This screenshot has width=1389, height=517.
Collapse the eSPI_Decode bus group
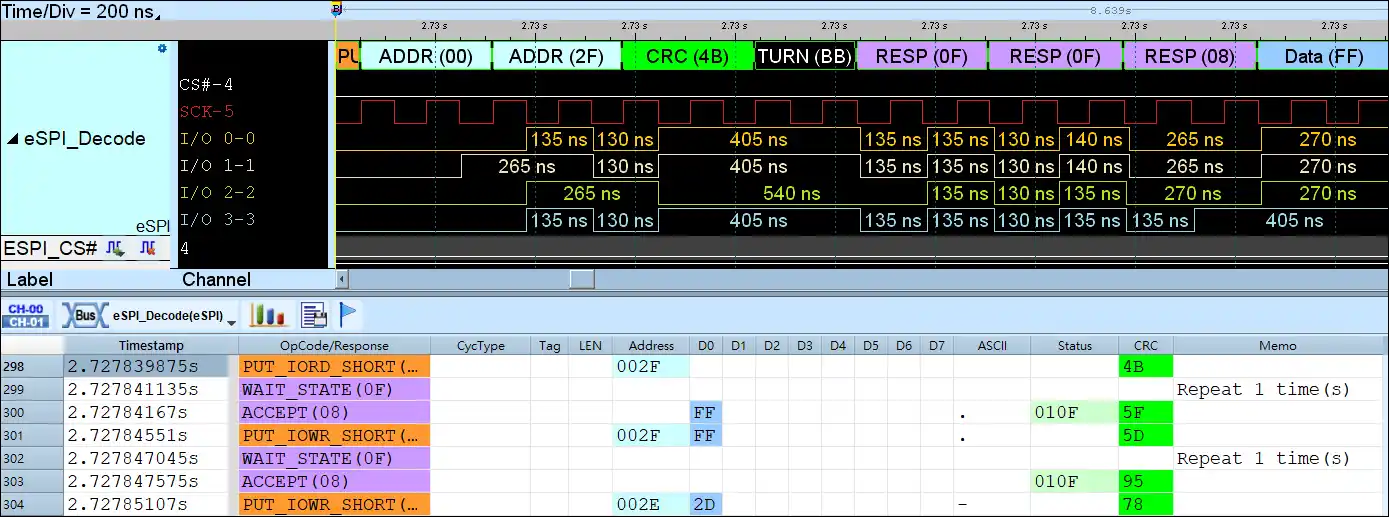pyautogui.click(x=12, y=139)
